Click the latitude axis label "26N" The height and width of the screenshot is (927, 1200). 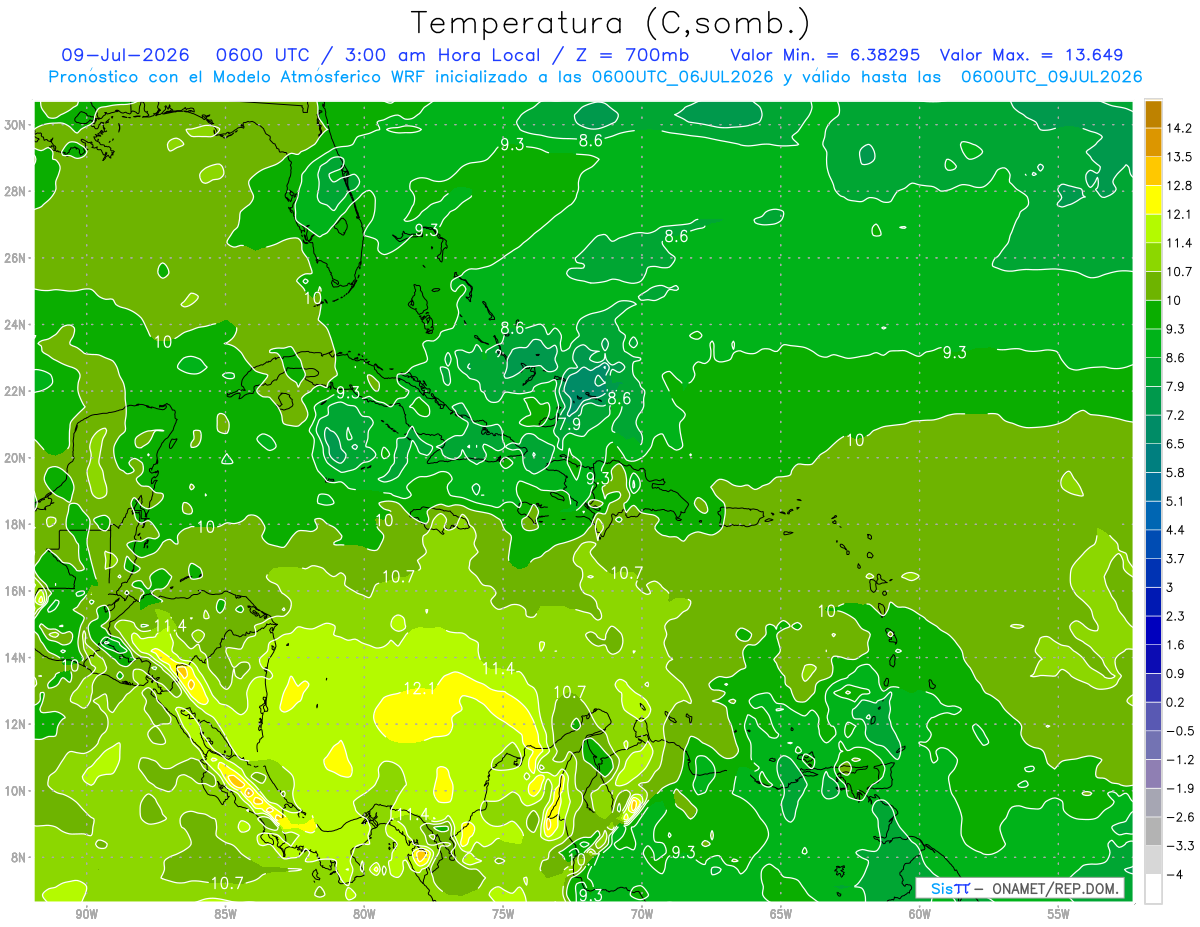(17, 258)
